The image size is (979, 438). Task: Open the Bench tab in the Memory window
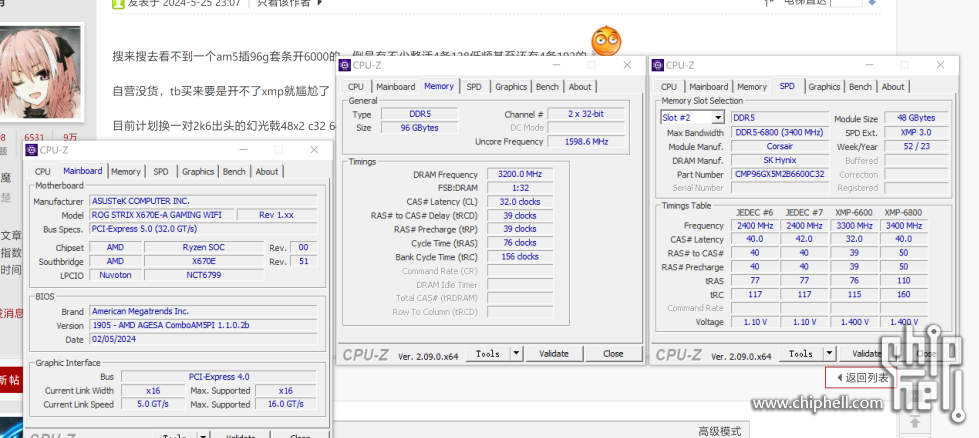pyautogui.click(x=547, y=87)
